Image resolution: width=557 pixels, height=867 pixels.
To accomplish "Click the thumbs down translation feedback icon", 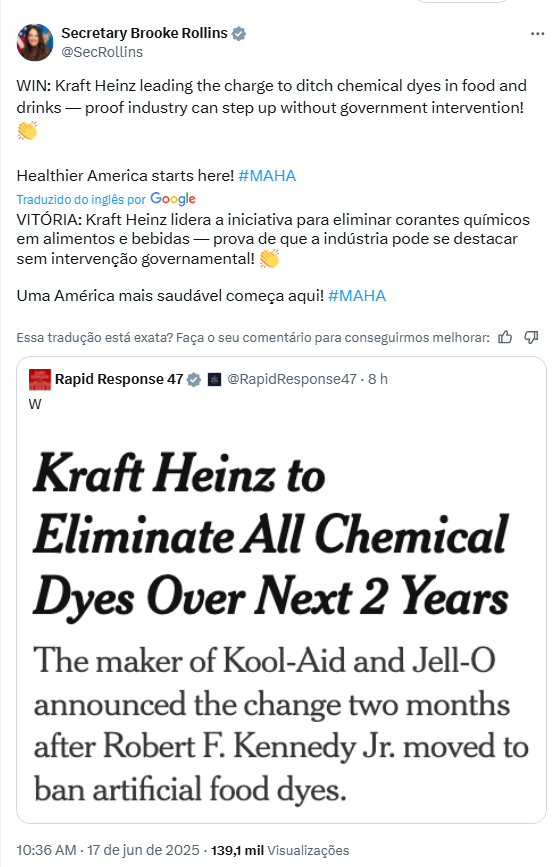I will click(532, 337).
